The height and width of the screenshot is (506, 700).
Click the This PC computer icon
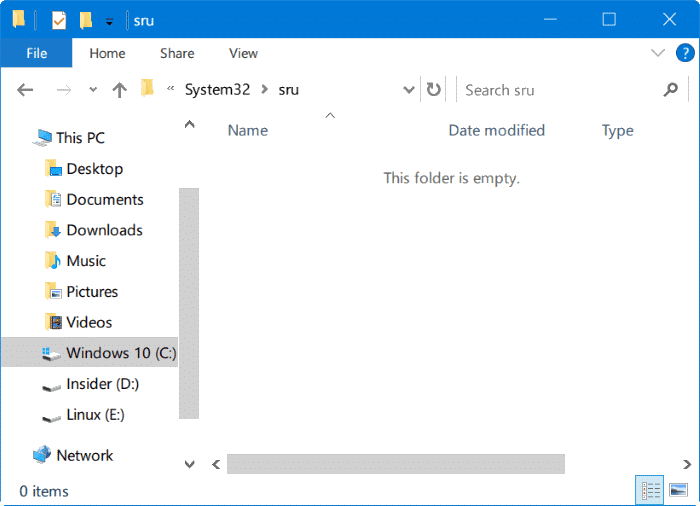42,138
